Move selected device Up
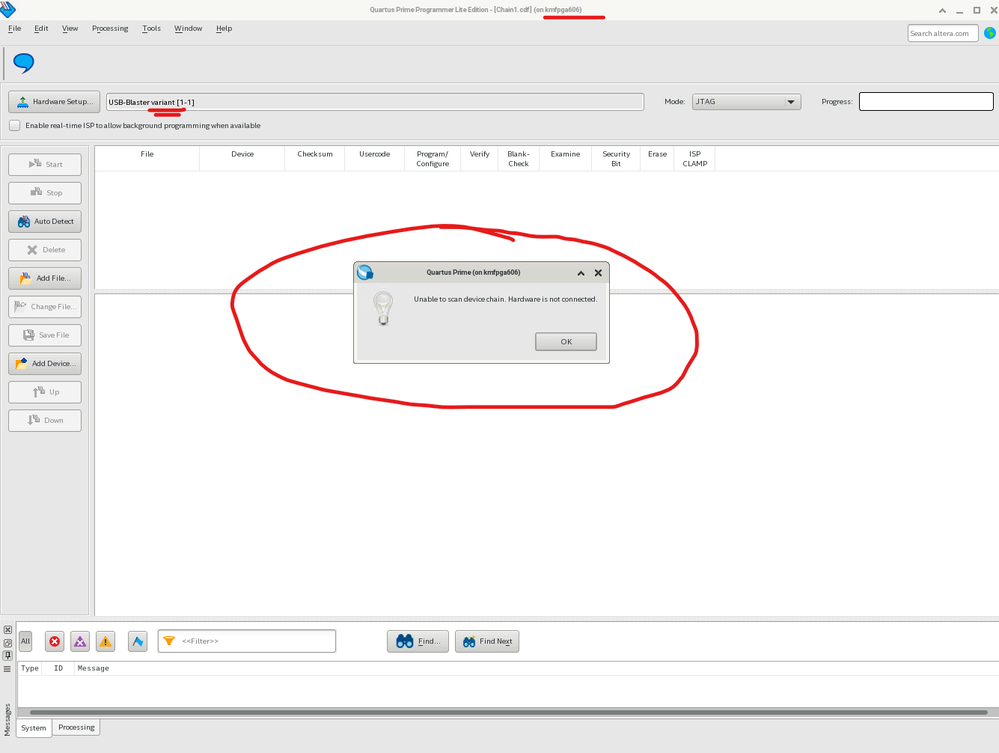999x753 pixels. (x=45, y=392)
